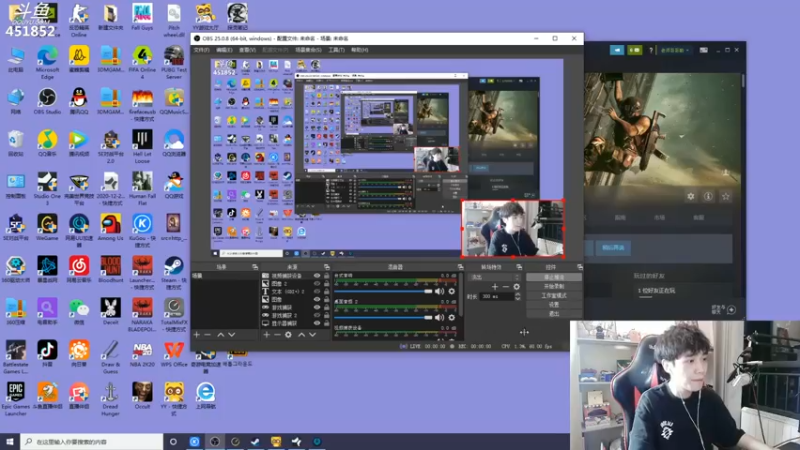Click second mixer channel volume slider
800x450 pixels.
(384, 317)
